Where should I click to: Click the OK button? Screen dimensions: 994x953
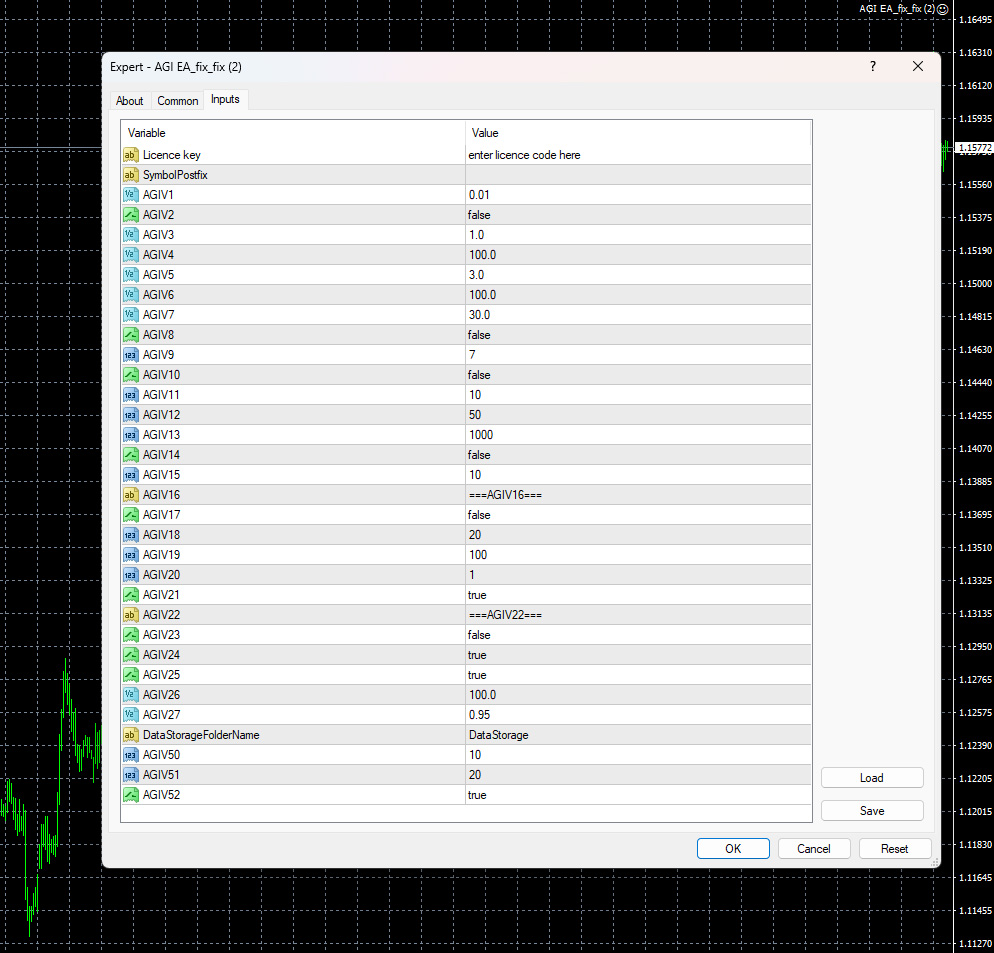pyautogui.click(x=733, y=848)
